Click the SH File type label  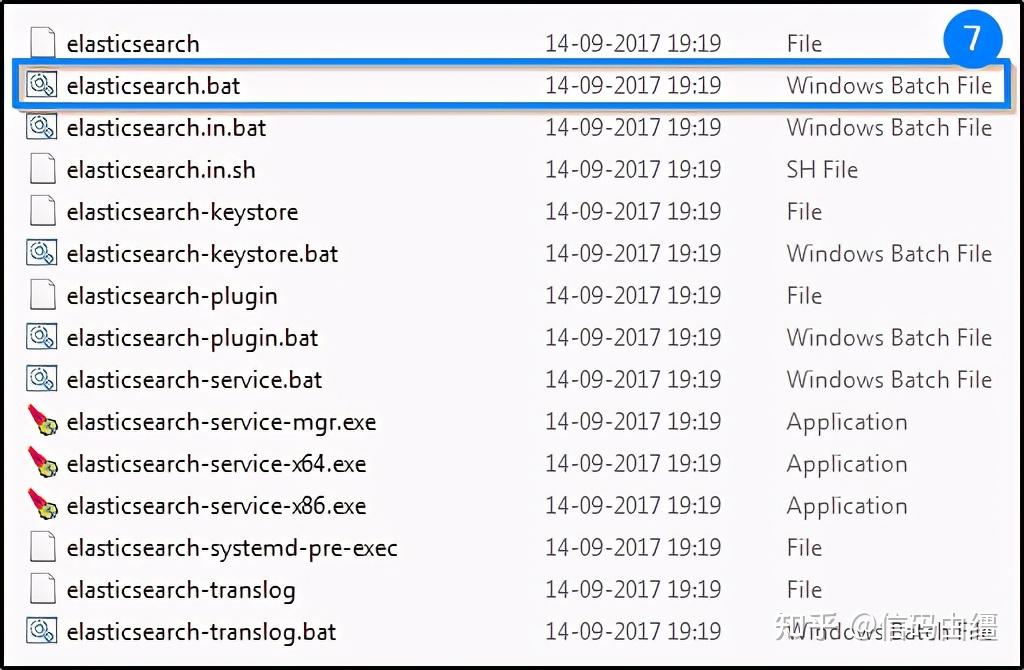(x=822, y=170)
